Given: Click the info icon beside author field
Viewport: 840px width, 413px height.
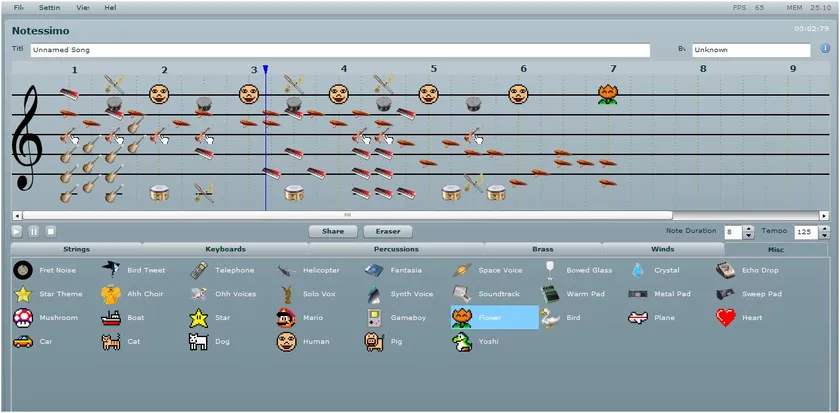Looking at the screenshot, I should 826,48.
